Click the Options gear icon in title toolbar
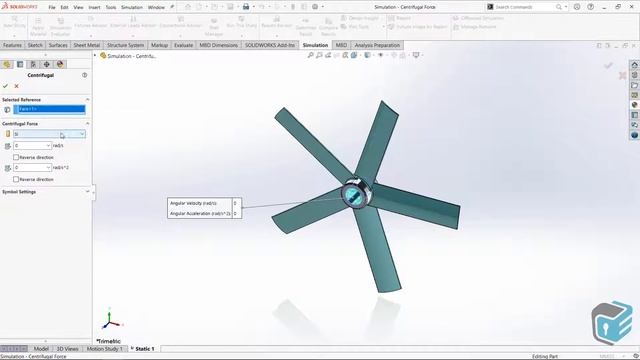Screen dimensions: 640x360 [315, 7]
